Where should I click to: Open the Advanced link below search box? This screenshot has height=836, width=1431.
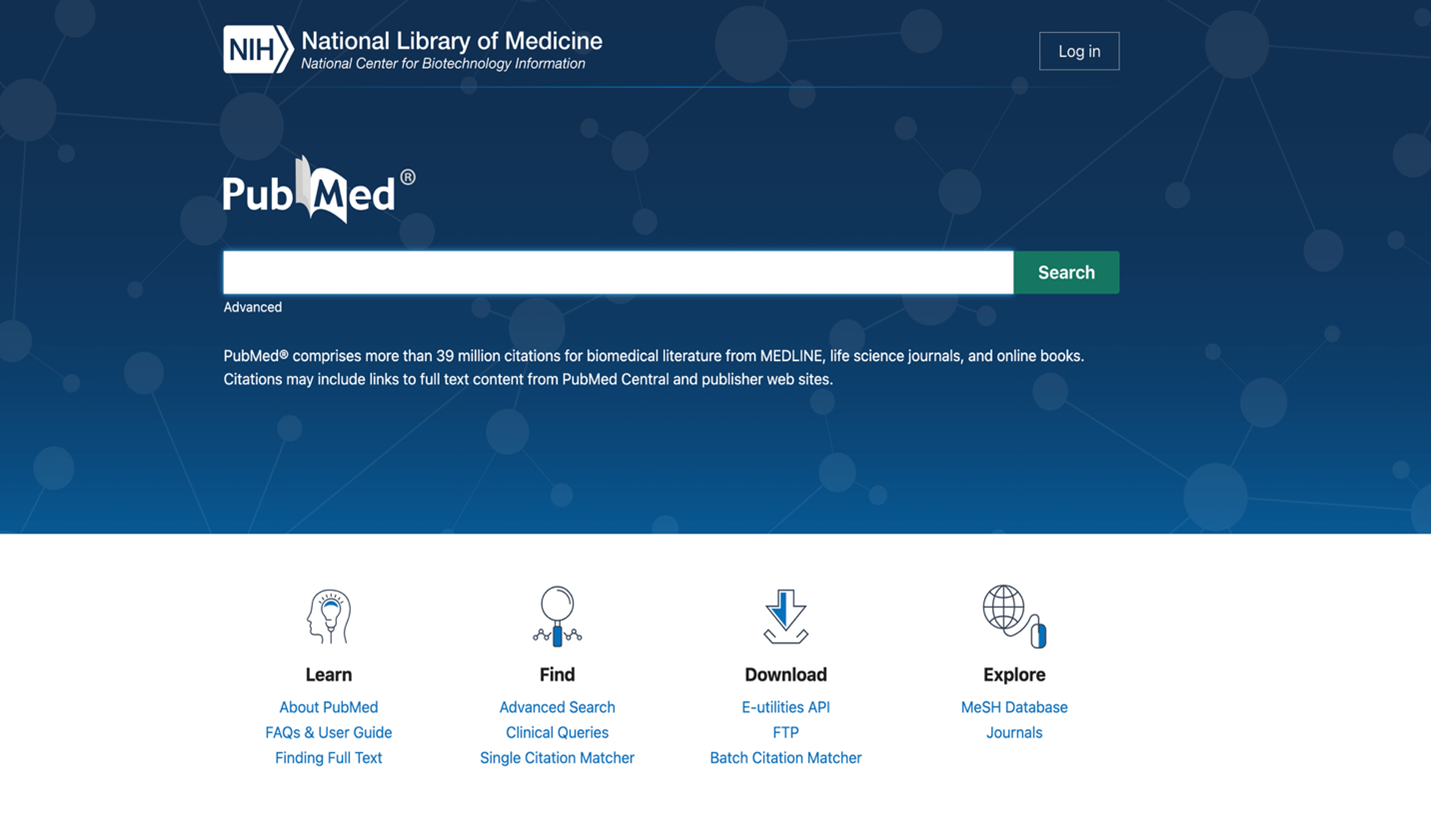point(252,307)
